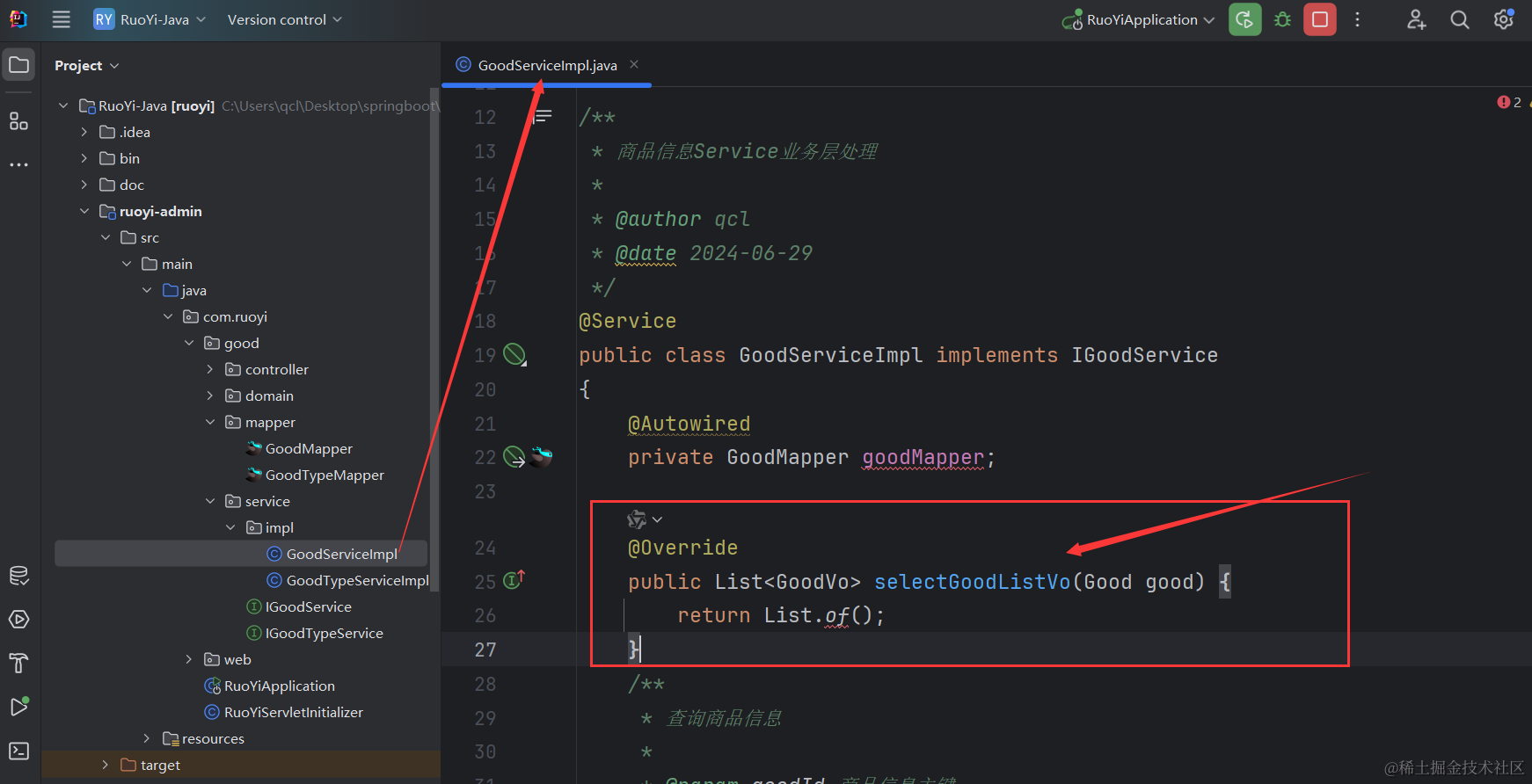Image resolution: width=1532 pixels, height=784 pixels.
Task: Expand the controller package
Action: [210, 369]
